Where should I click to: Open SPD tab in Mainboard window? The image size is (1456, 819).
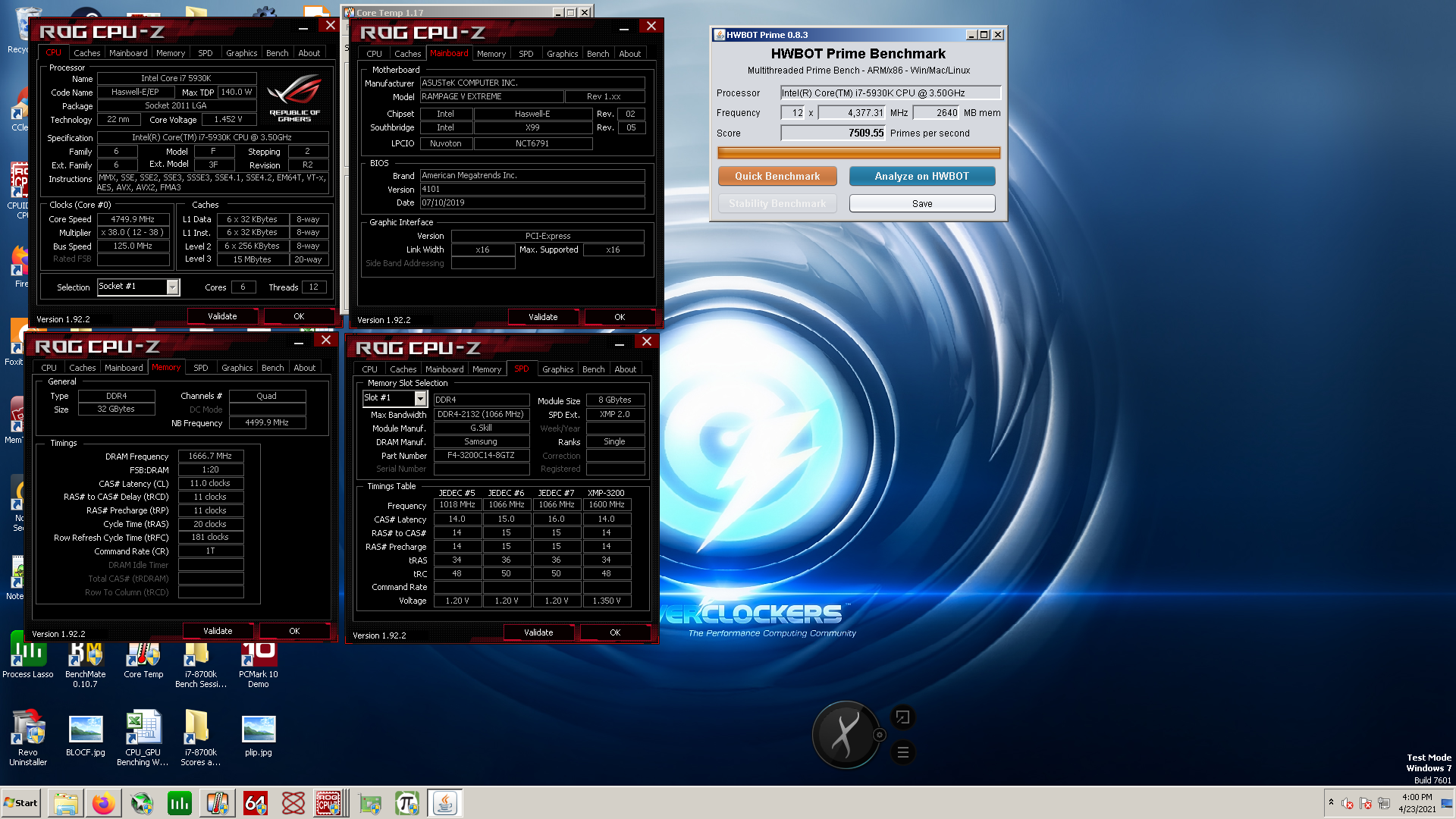(526, 54)
